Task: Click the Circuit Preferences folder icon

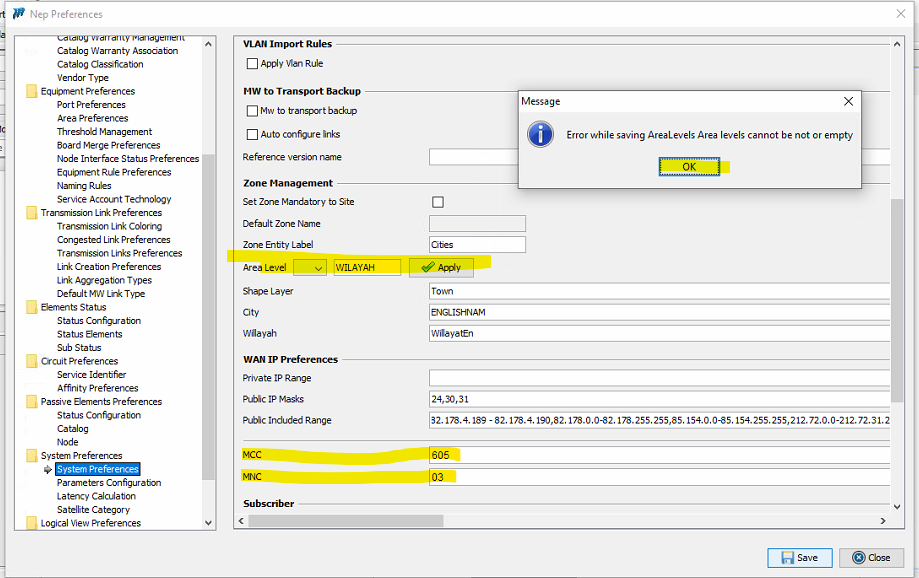Action: (31, 361)
